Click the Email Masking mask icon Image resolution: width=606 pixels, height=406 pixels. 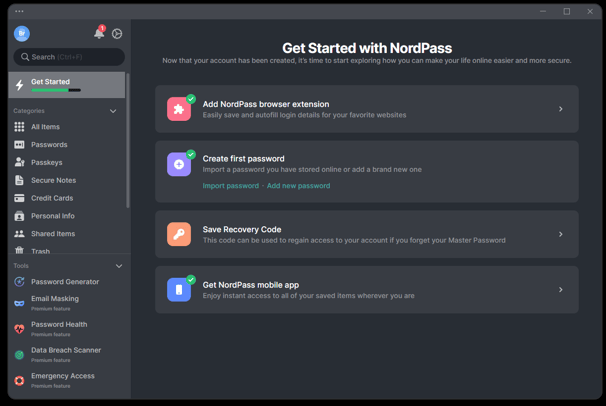(x=19, y=303)
